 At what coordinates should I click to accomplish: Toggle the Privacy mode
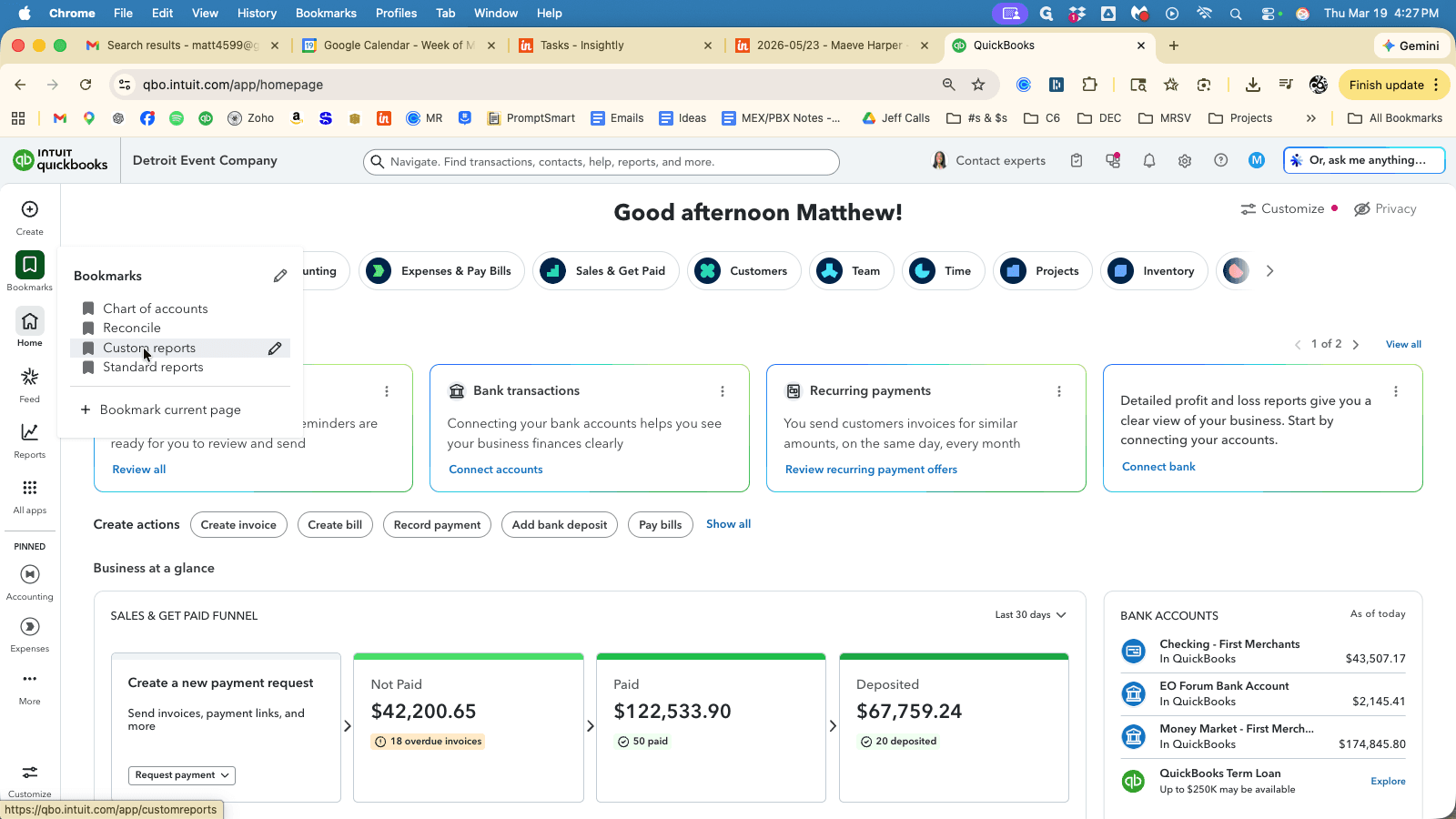1385,209
